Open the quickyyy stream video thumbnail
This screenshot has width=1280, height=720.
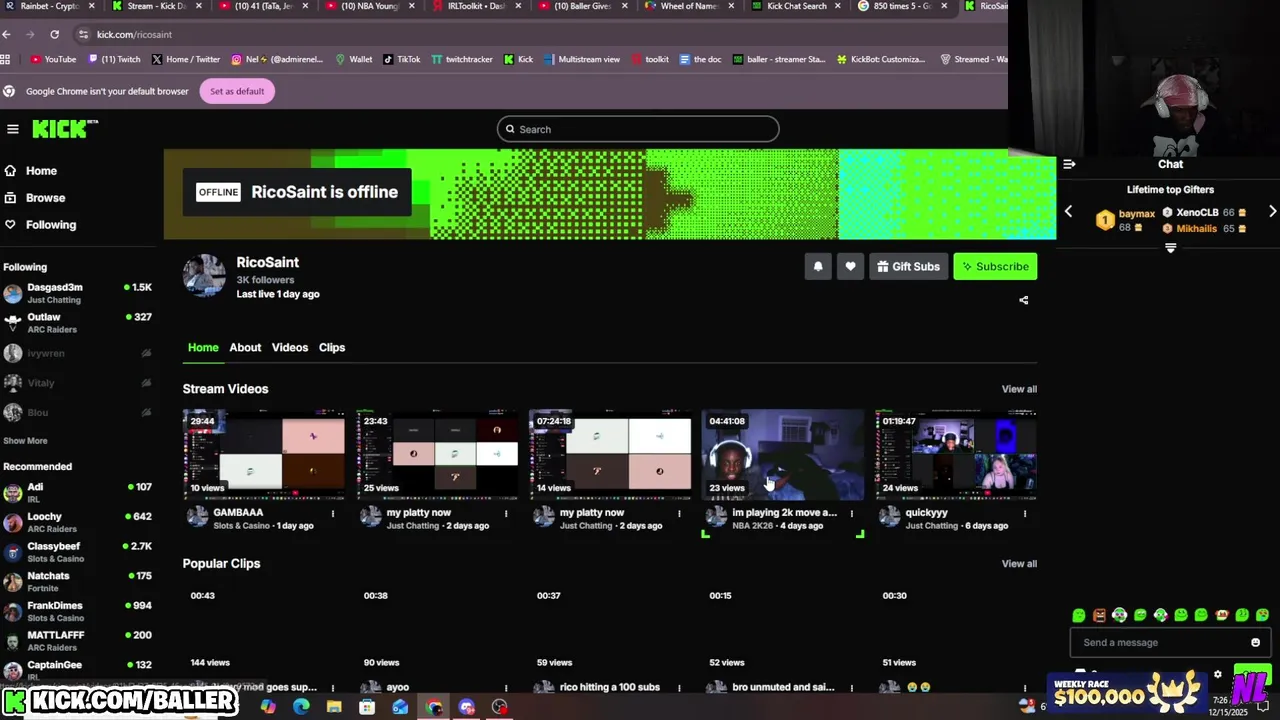click(956, 454)
